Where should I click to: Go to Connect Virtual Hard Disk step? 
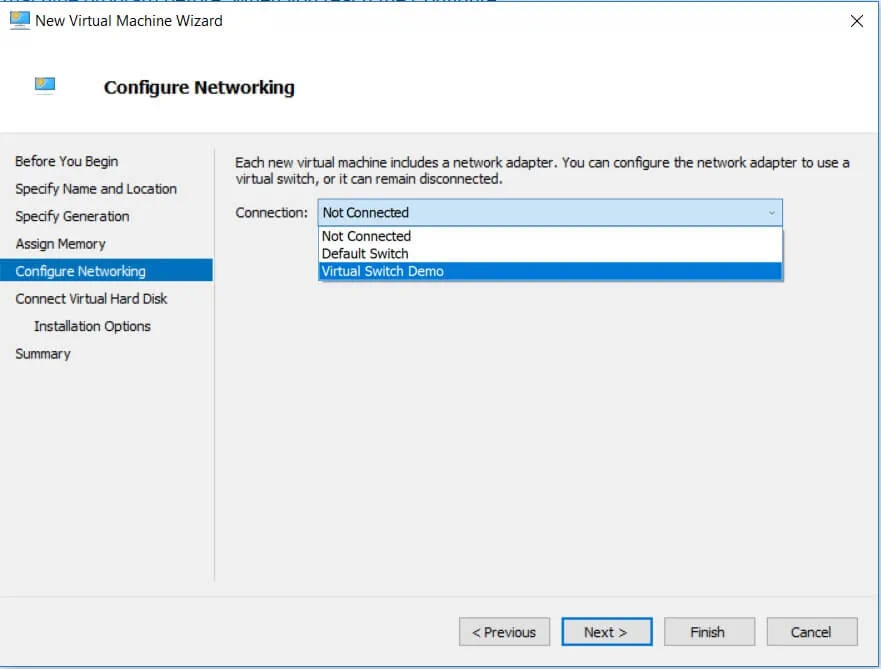pyautogui.click(x=91, y=299)
